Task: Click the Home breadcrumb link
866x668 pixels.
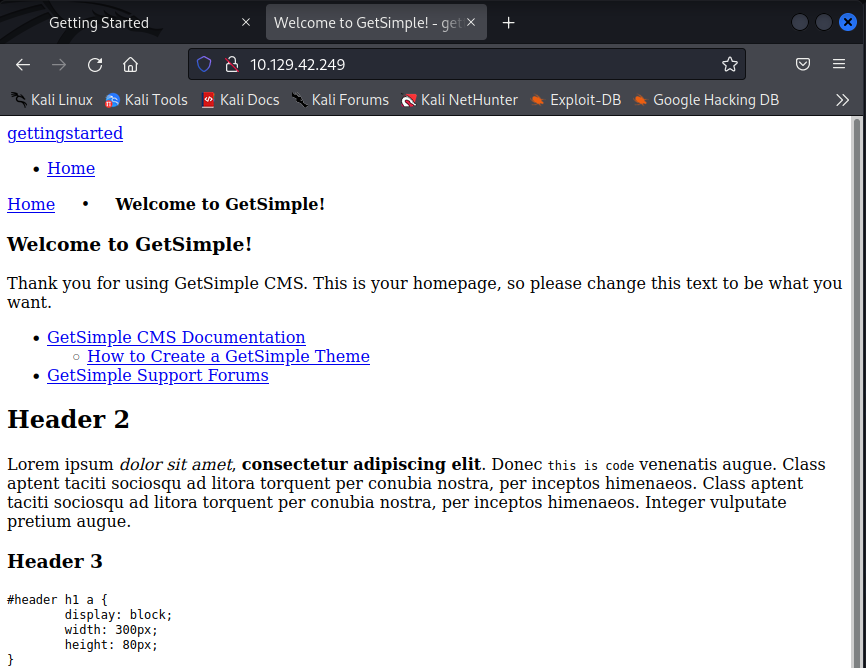Action: (31, 204)
